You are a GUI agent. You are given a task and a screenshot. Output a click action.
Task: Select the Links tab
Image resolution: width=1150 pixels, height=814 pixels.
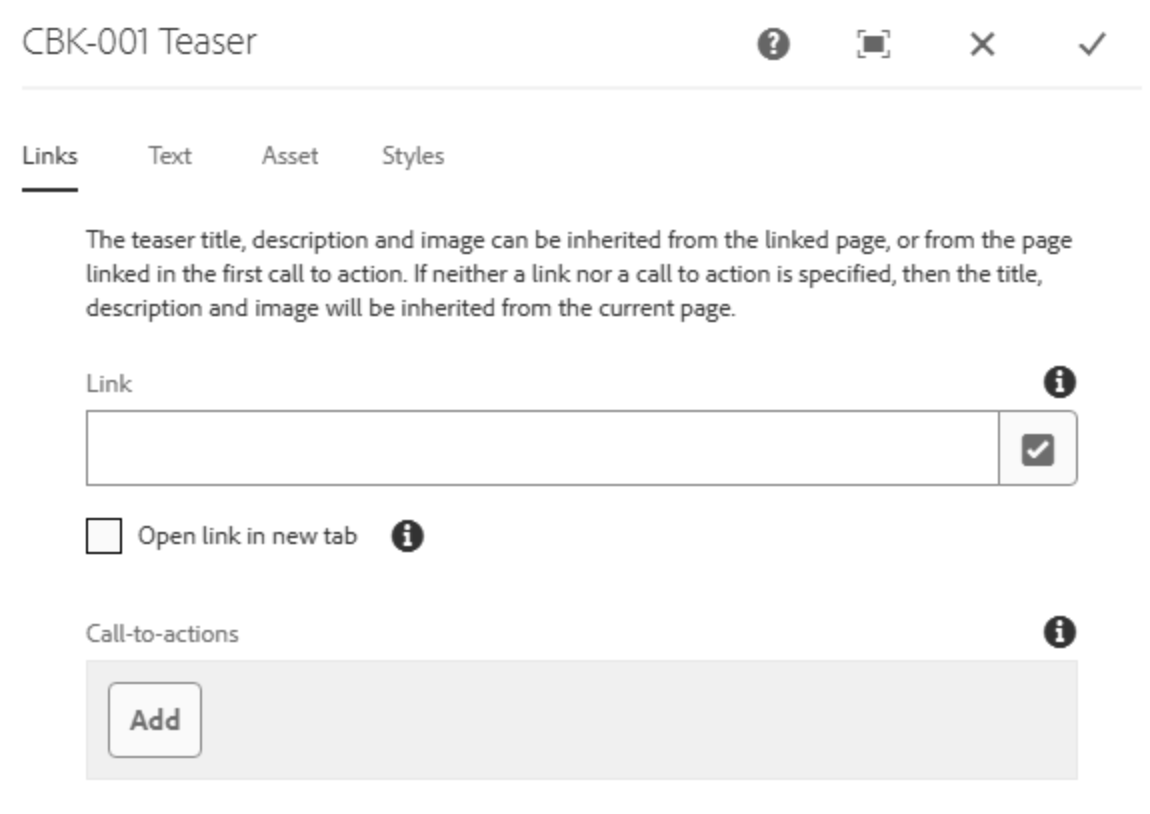(x=49, y=156)
